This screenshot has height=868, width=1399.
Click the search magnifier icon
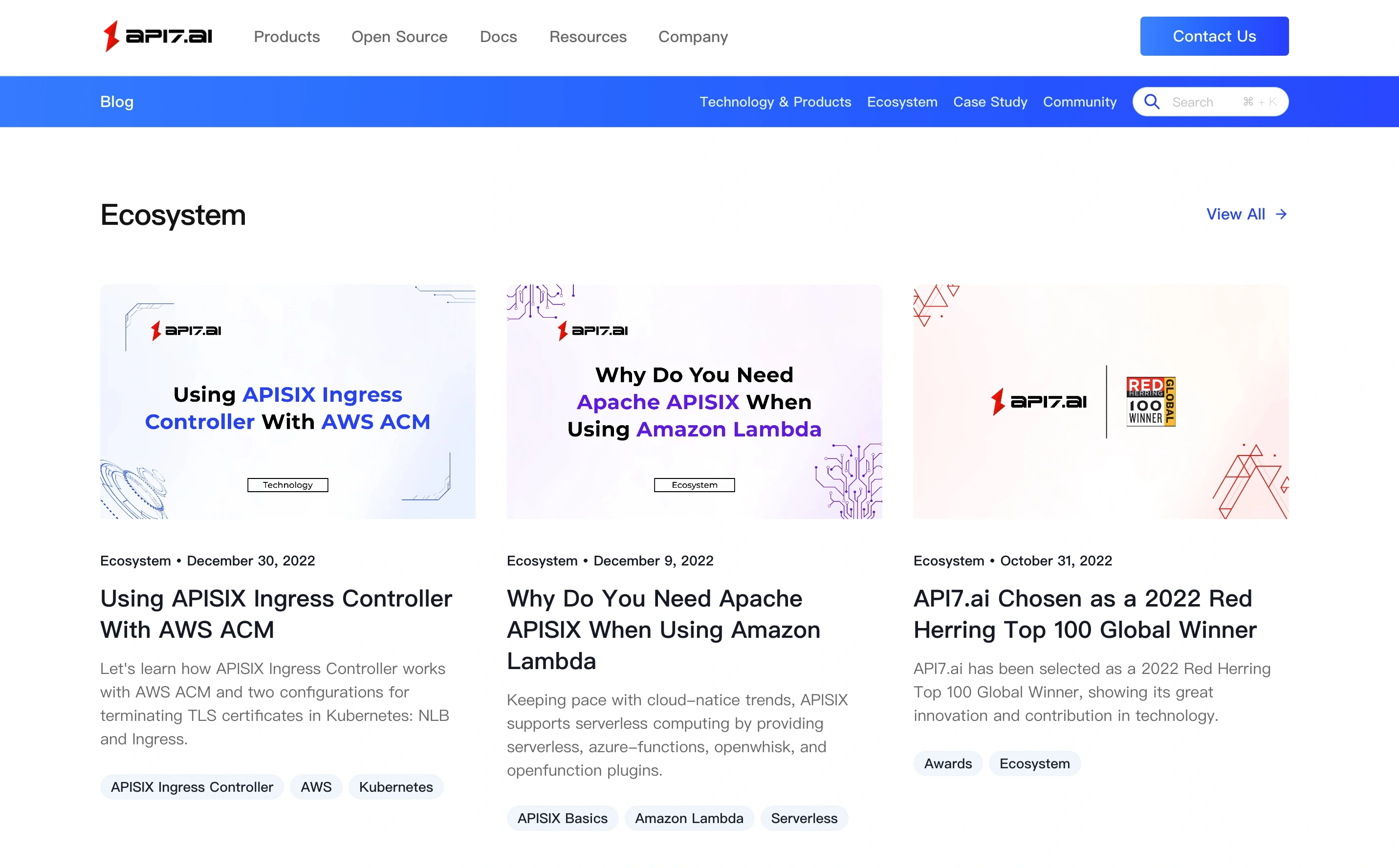click(x=1152, y=102)
